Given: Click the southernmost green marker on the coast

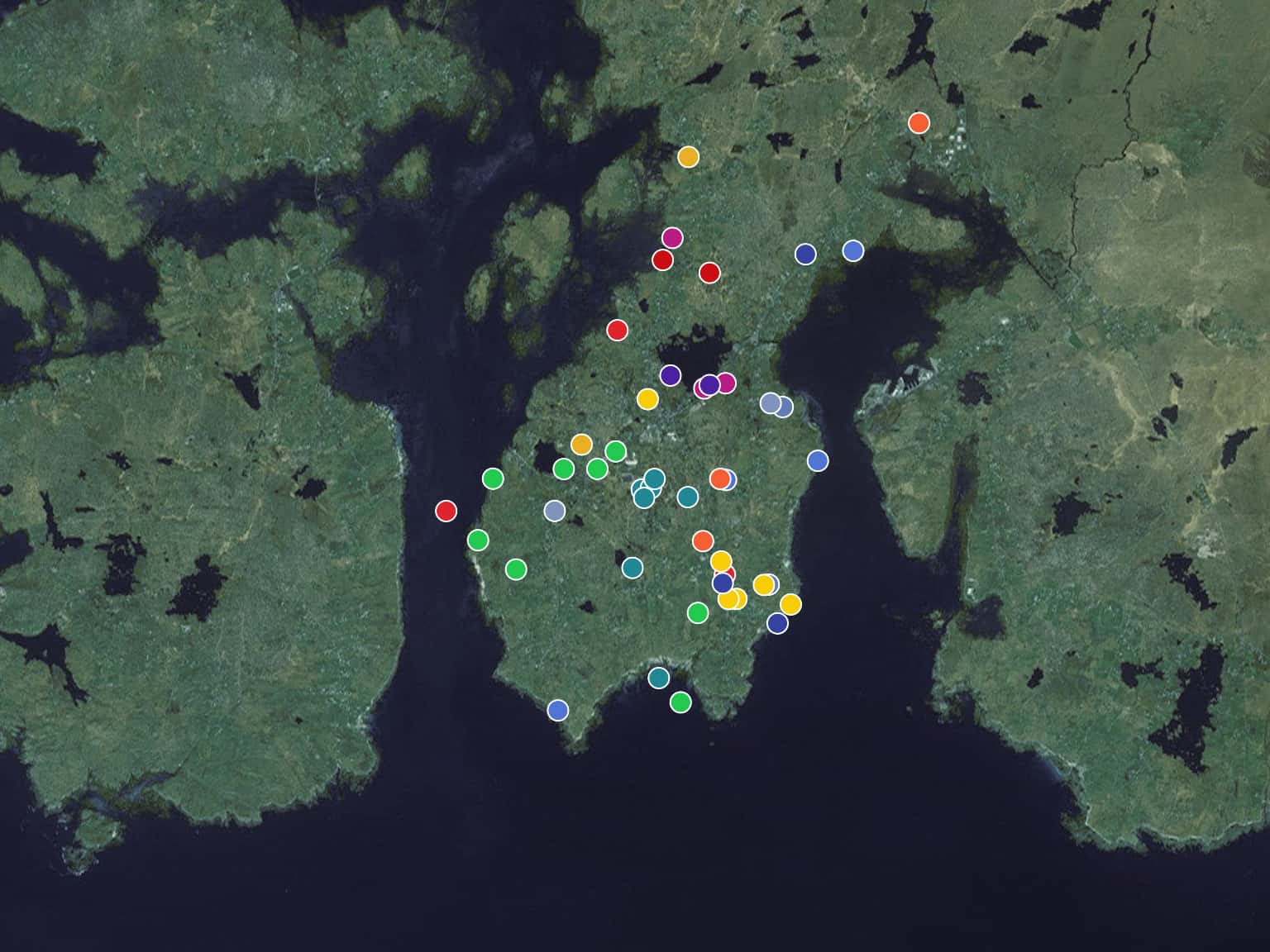Looking at the screenshot, I should 680,702.
